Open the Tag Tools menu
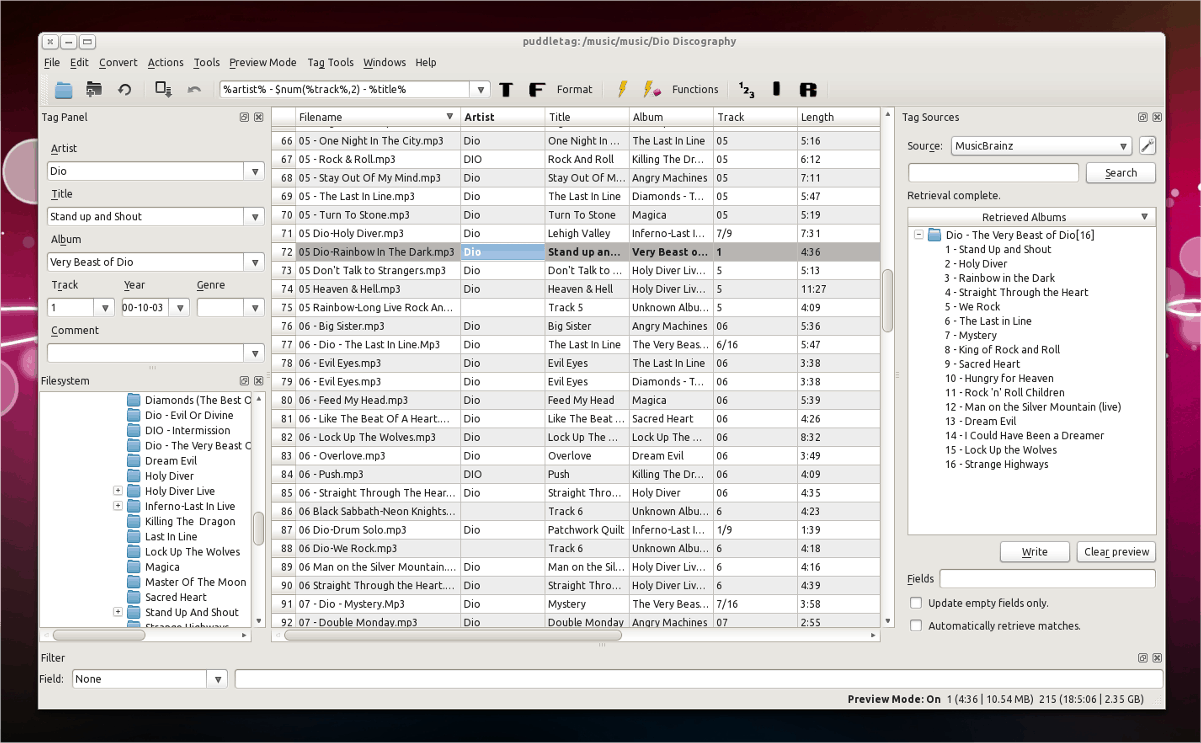This screenshot has height=743, width=1201. [x=330, y=62]
